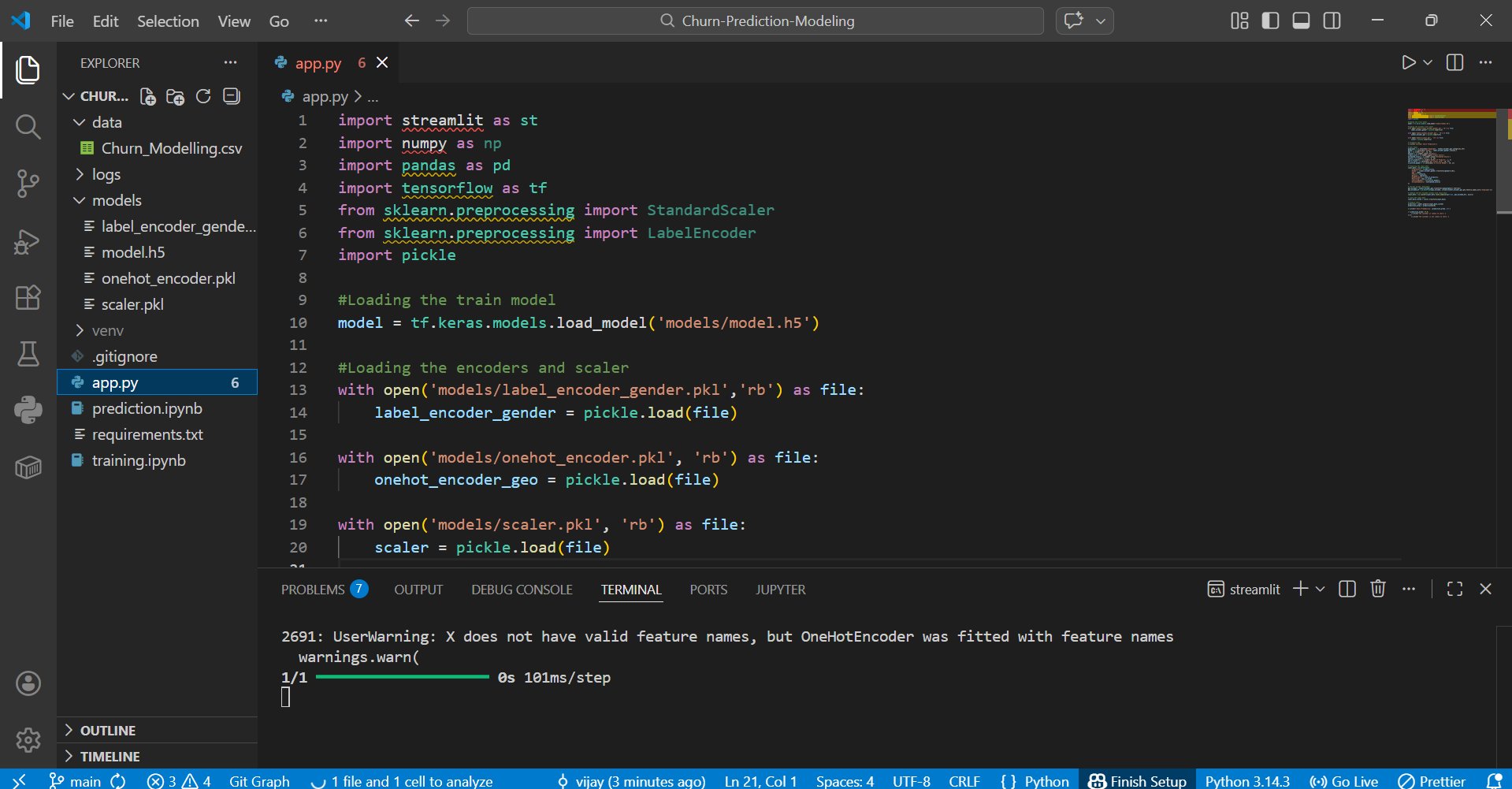Open the Search view in activity bar
1512x789 pixels.
(x=28, y=126)
